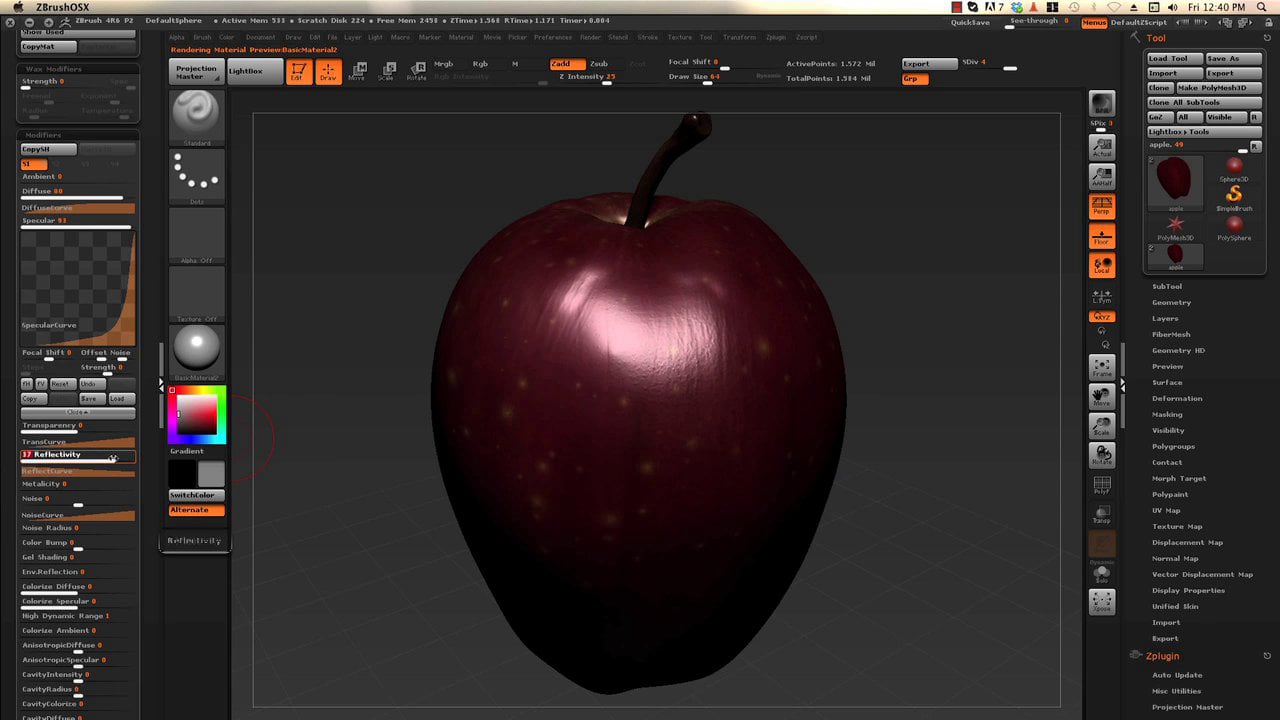Screen dimensions: 1280x720
Task: Select the apple tool thumbnail
Action: (x=1175, y=182)
